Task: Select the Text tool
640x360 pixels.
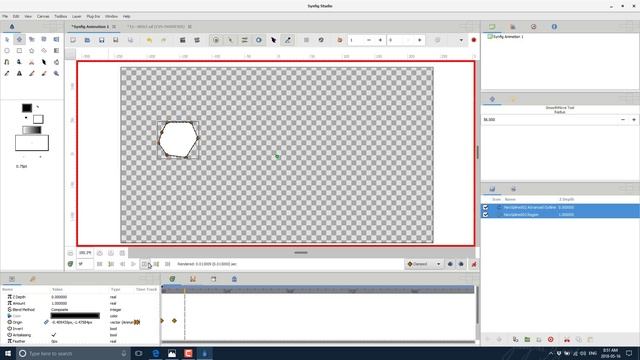Action: tap(19, 73)
